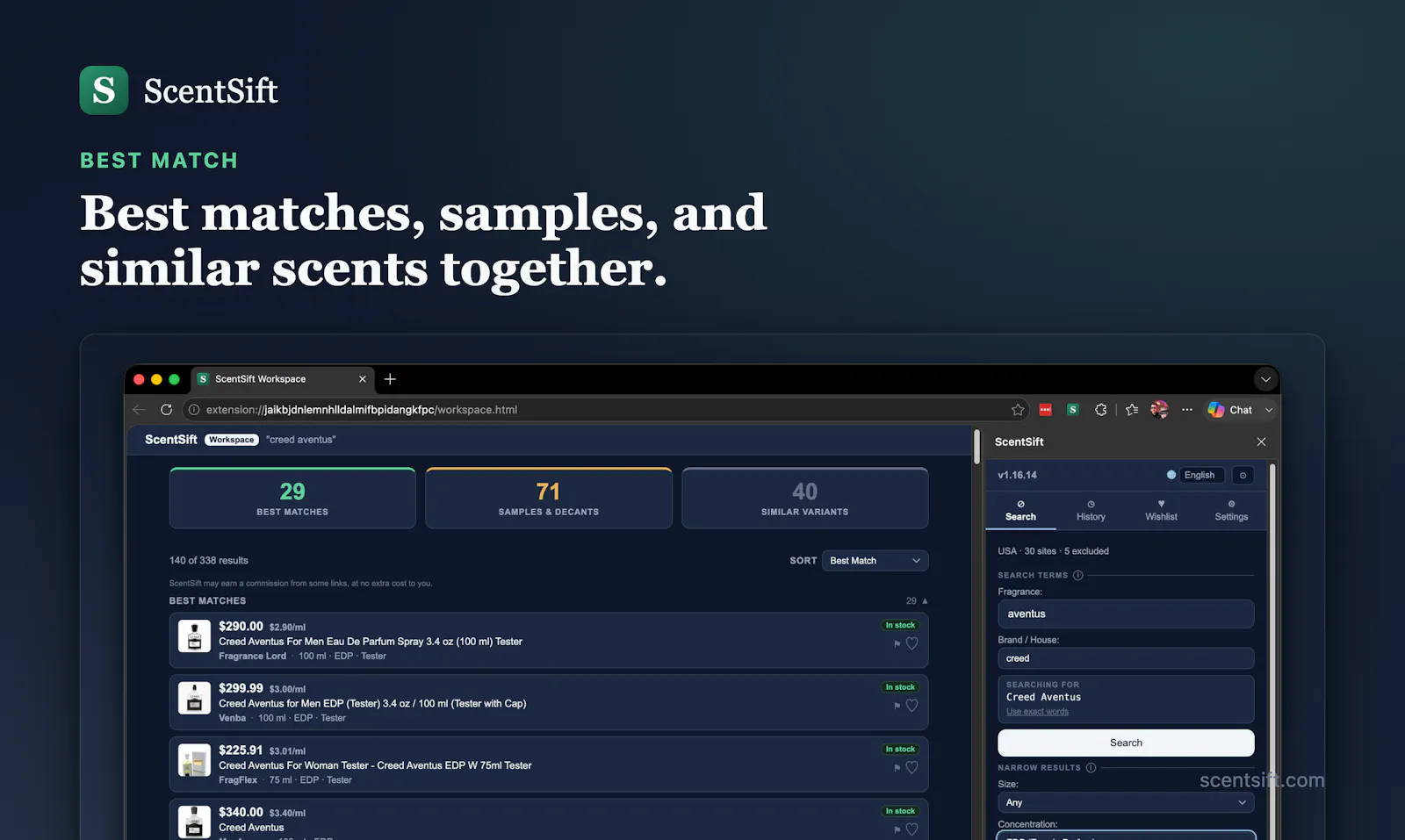Open the $299.99 listing product thumbnail
1405x840 pixels.
coord(194,698)
